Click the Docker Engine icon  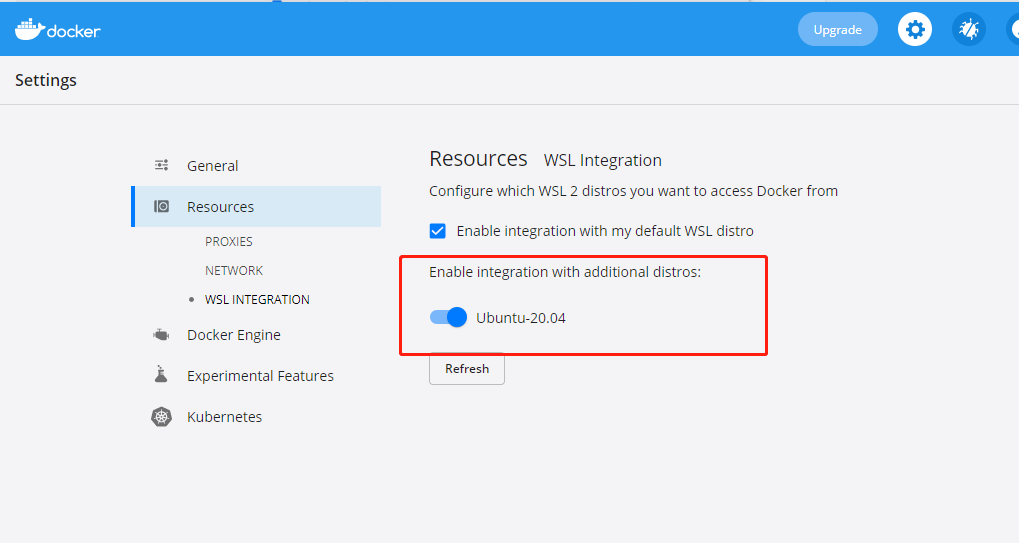(x=161, y=335)
